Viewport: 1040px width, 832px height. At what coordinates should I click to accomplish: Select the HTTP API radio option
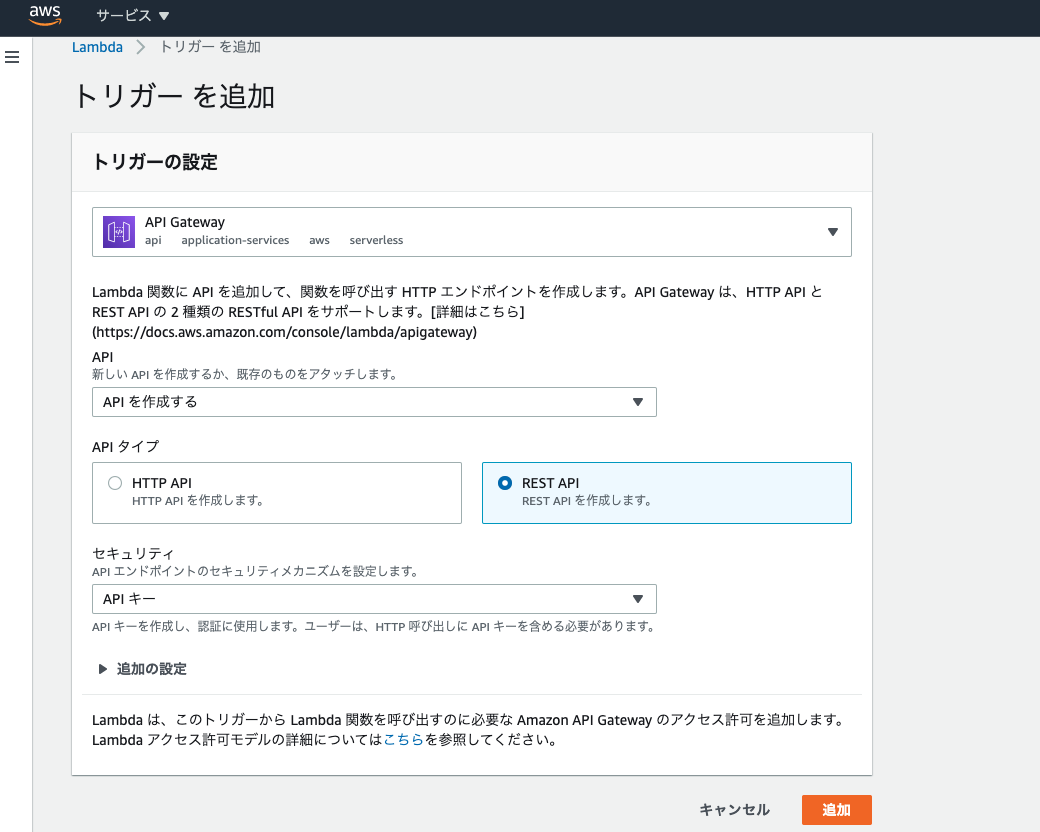coord(115,483)
